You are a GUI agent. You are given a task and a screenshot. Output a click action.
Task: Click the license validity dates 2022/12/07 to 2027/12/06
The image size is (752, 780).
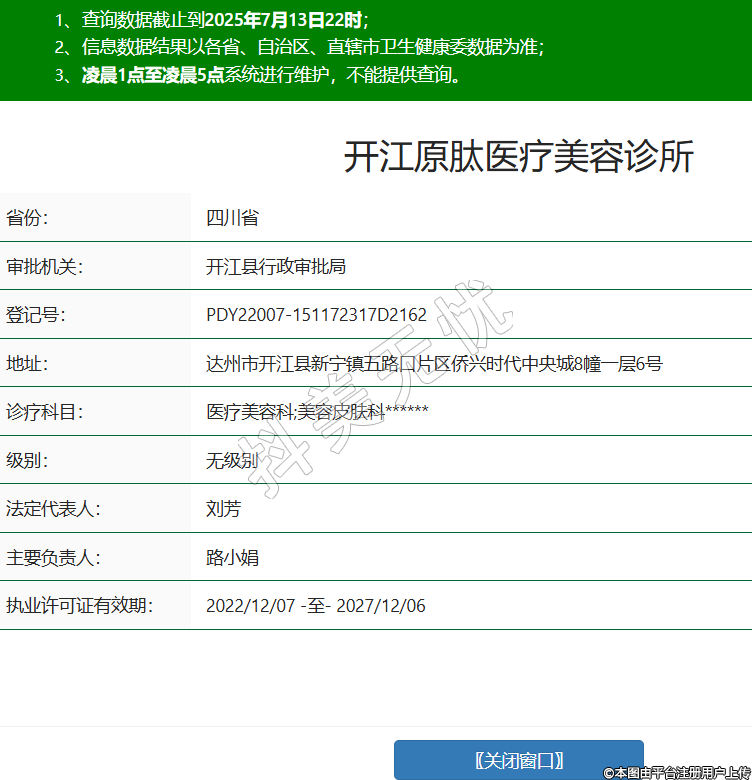coord(315,606)
